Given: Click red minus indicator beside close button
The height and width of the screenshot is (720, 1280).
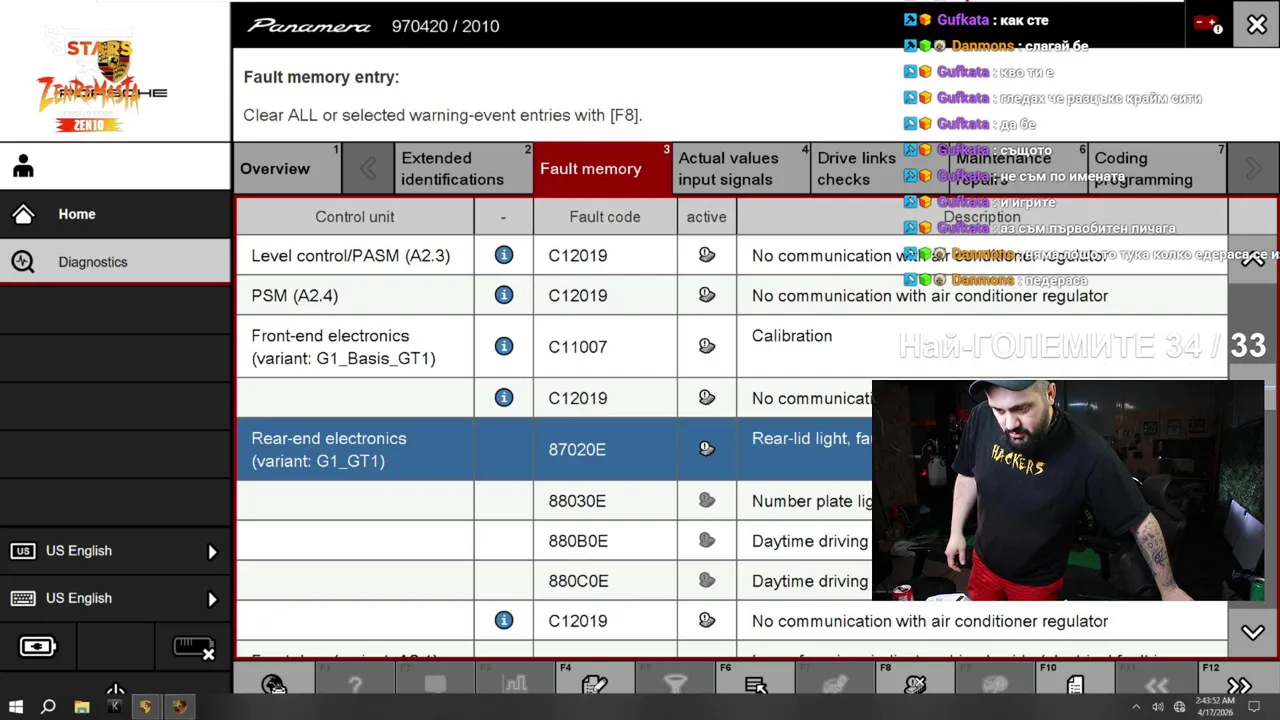Looking at the screenshot, I should click(x=1207, y=24).
